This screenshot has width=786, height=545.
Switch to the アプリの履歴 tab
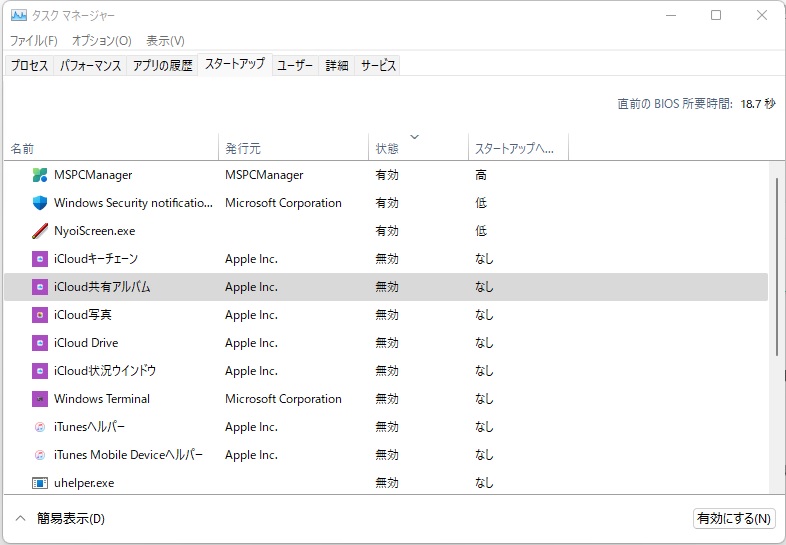[x=162, y=65]
